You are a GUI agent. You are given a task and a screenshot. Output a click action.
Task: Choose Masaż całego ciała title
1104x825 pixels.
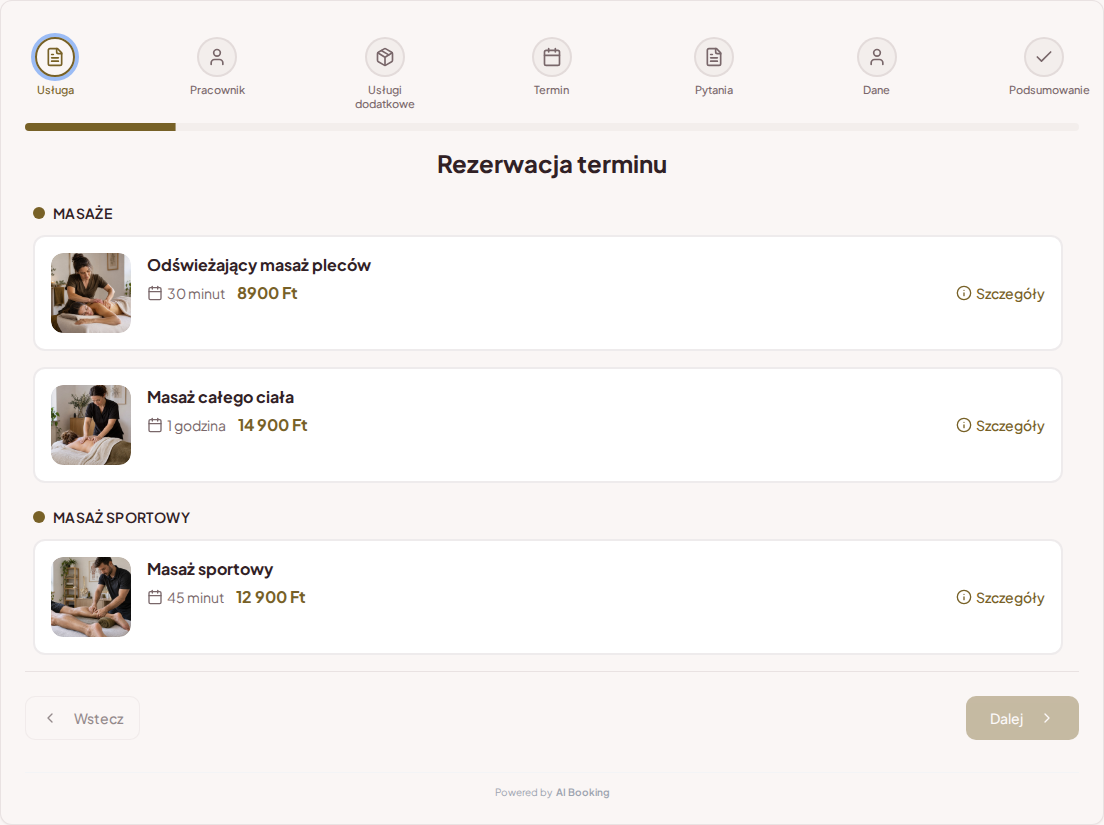click(x=220, y=398)
